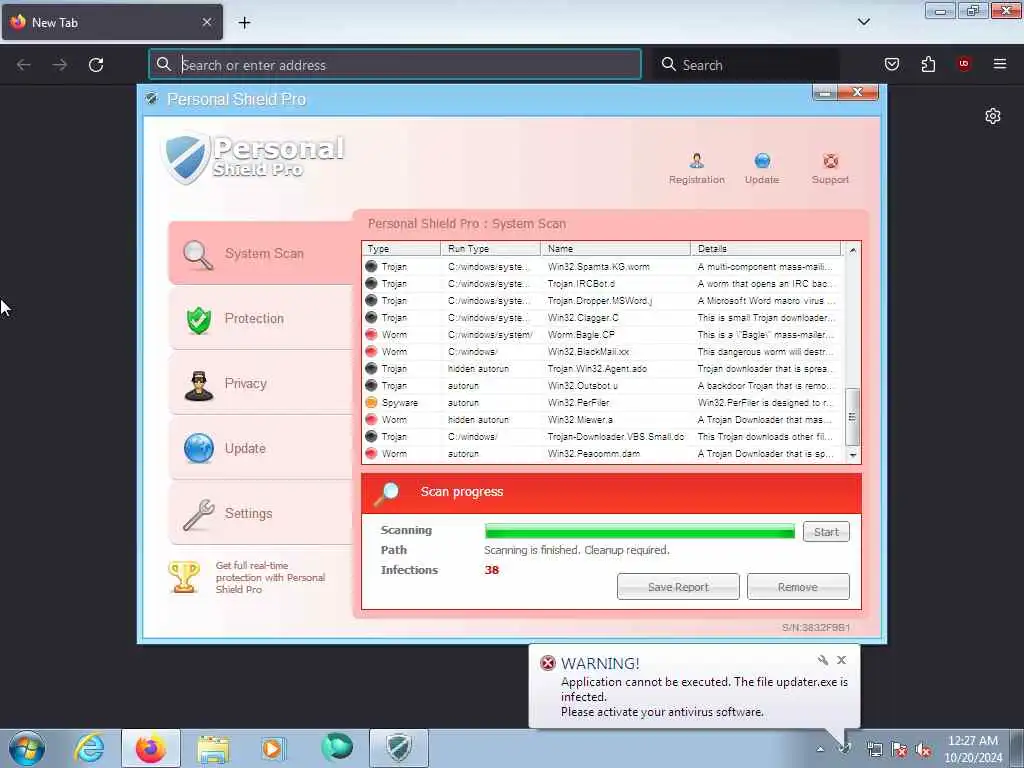Open the warning balloon wrench options icon
The height and width of the screenshot is (768, 1024).
pyautogui.click(x=822, y=660)
